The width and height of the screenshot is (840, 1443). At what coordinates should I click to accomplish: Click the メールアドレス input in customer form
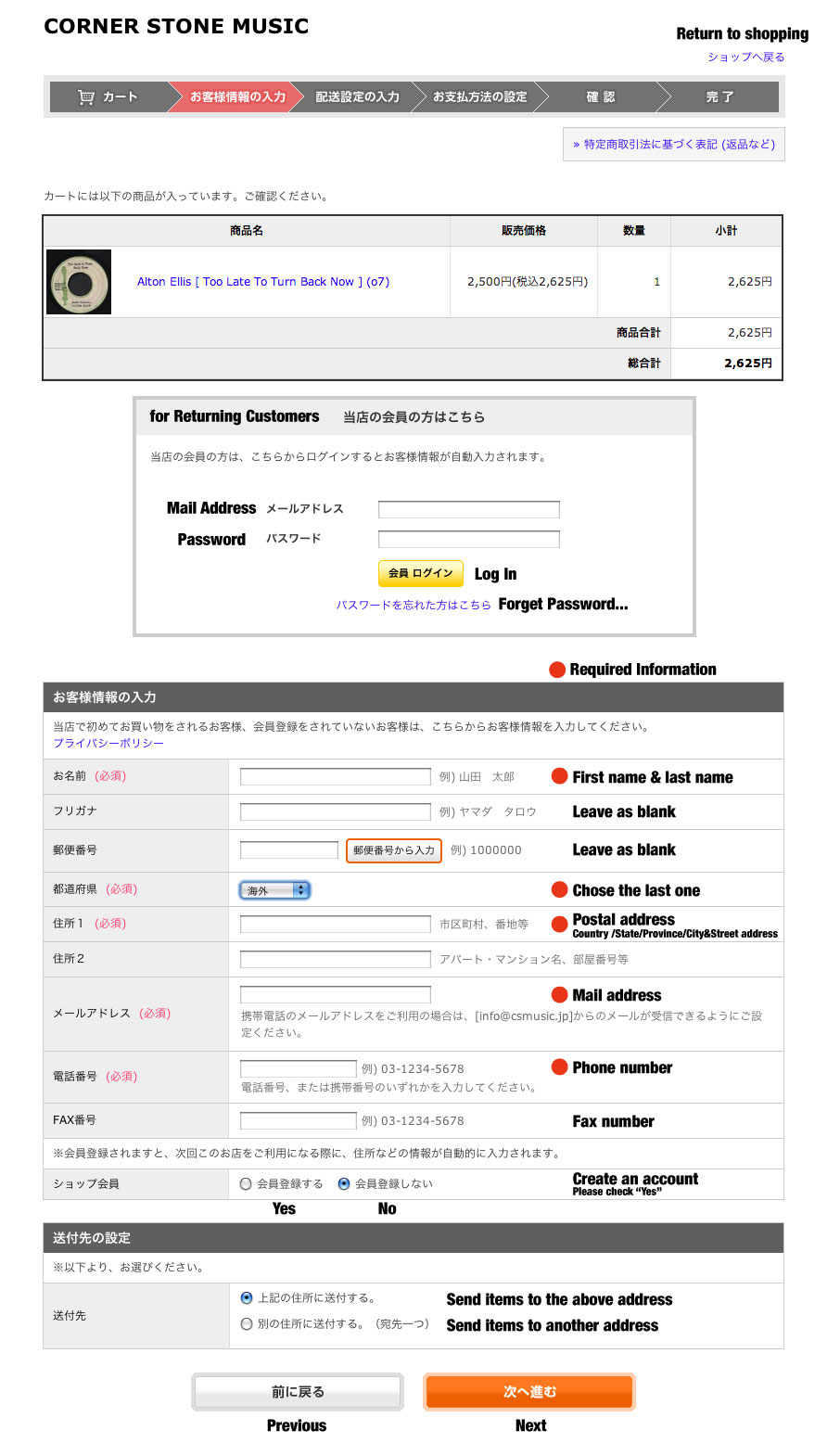coord(336,995)
